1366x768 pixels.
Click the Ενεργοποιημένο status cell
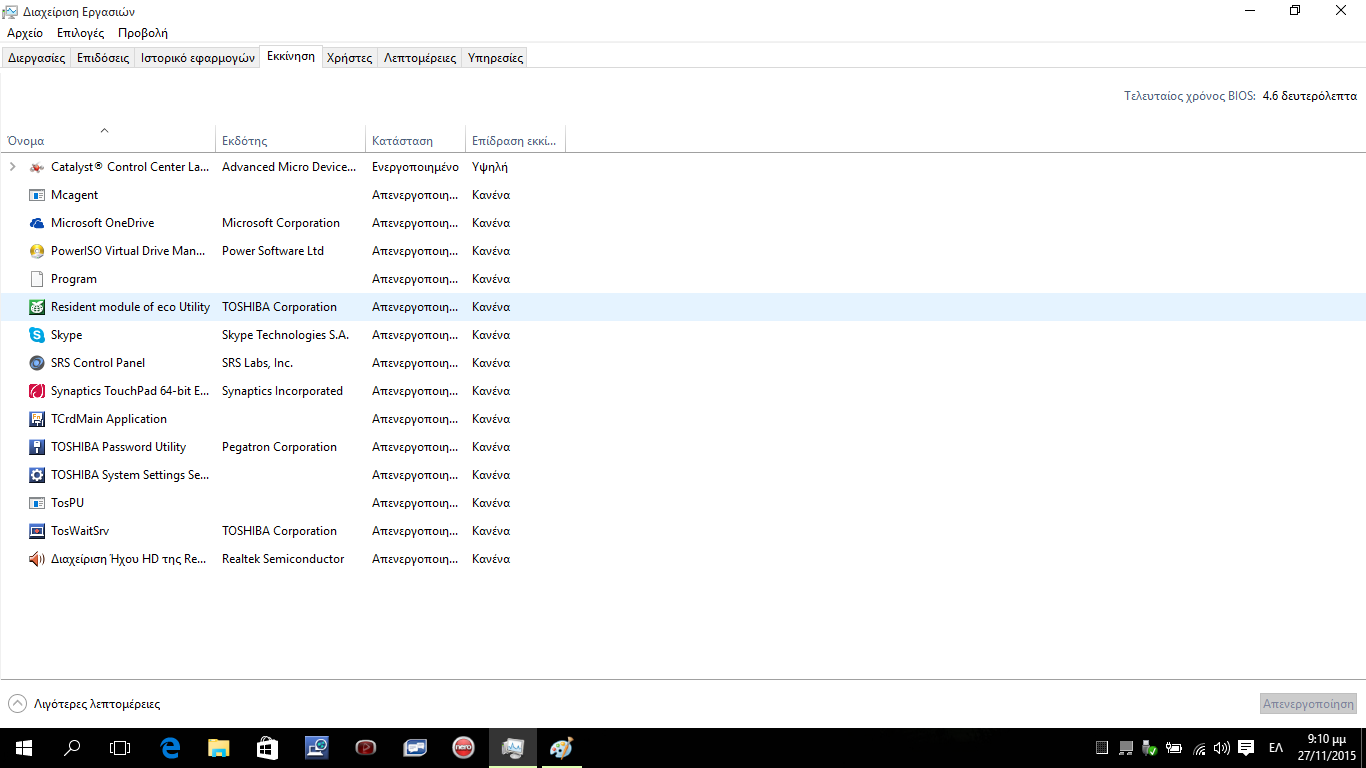pos(415,167)
